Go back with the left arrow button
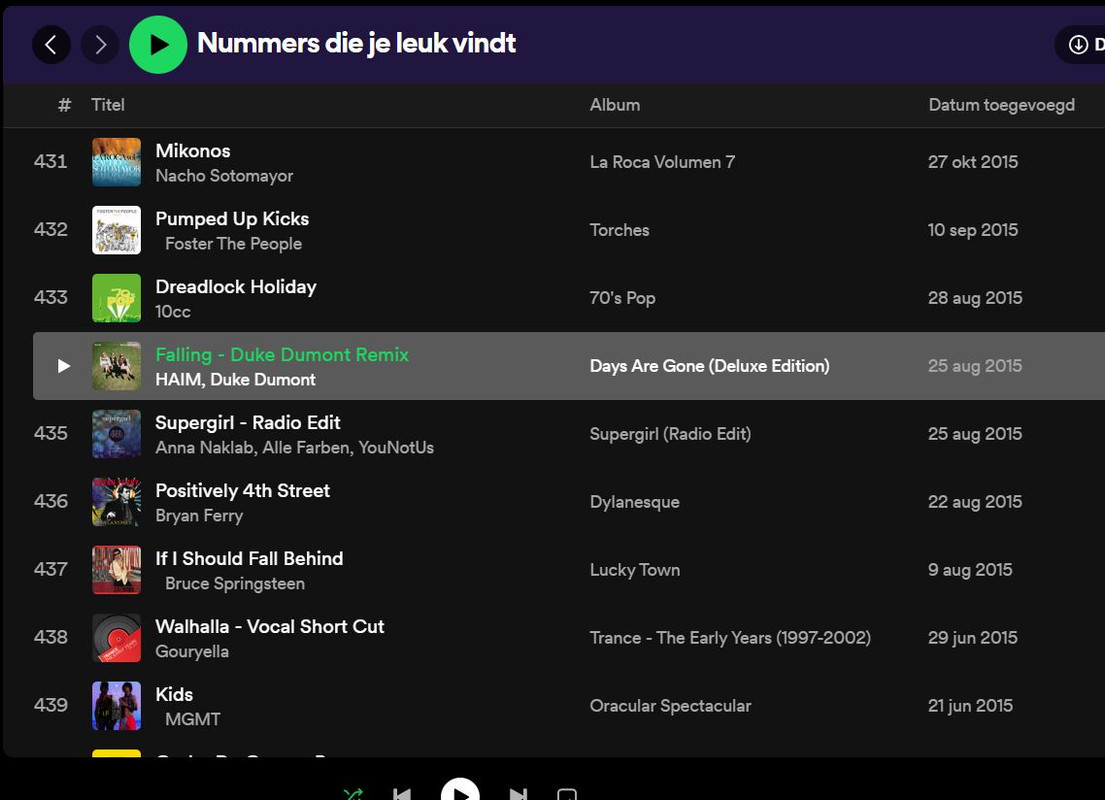Image resolution: width=1105 pixels, height=800 pixels. point(51,45)
